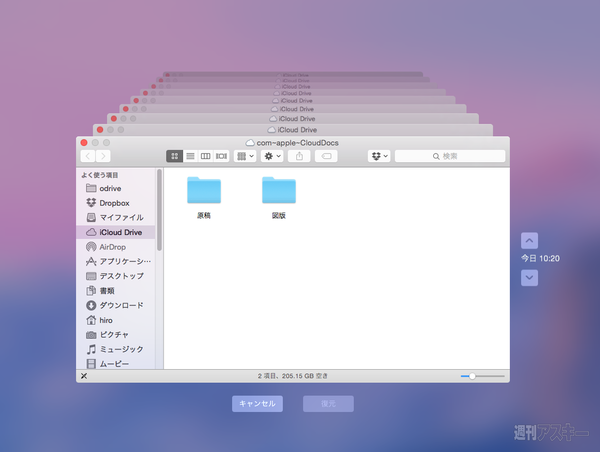Screen dimensions: 600x452
Task: Open ミュージック in the sidebar
Action: coord(116,349)
